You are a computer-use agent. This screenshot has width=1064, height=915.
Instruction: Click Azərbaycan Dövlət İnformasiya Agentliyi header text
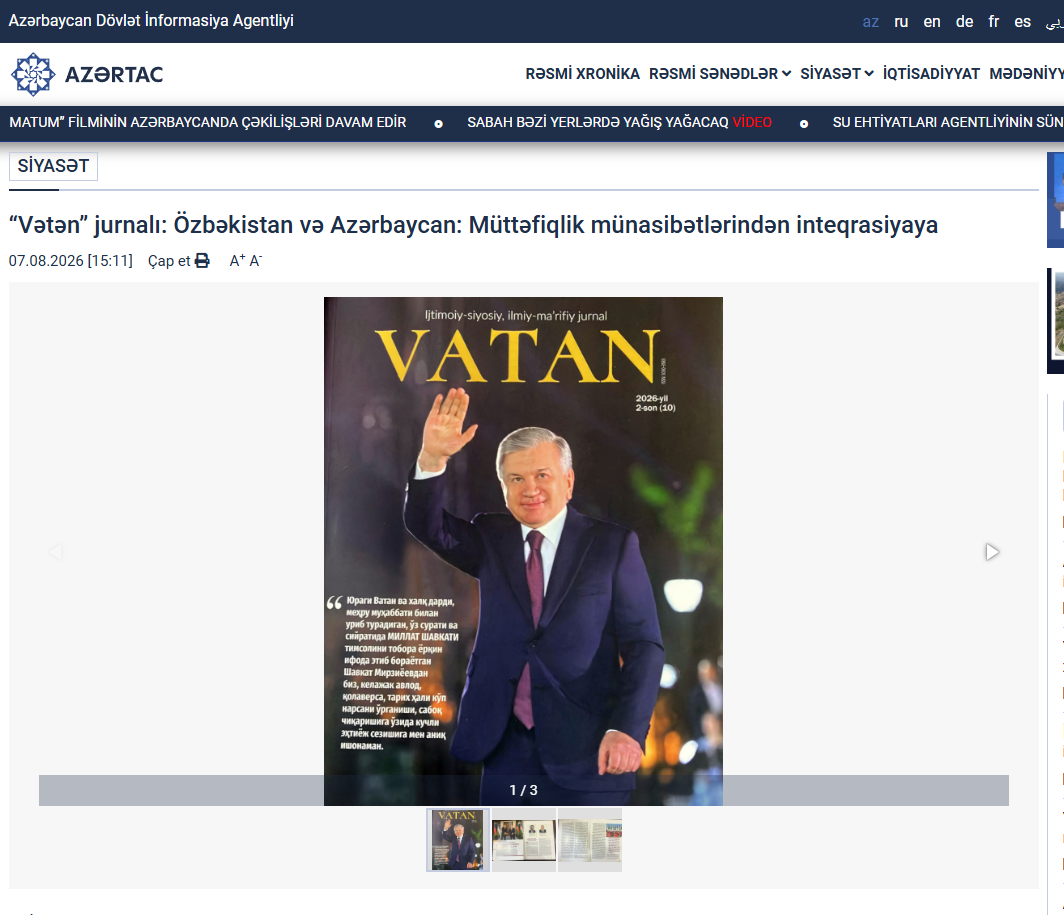151,20
